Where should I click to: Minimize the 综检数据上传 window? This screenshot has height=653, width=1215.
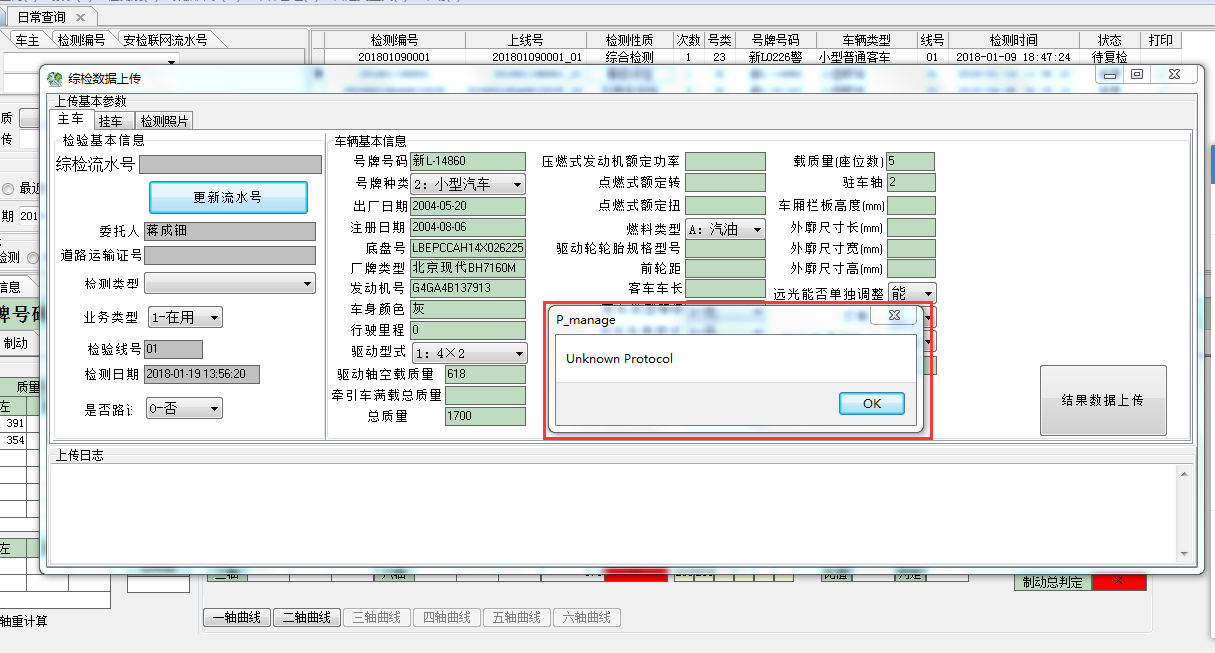pyautogui.click(x=1108, y=74)
